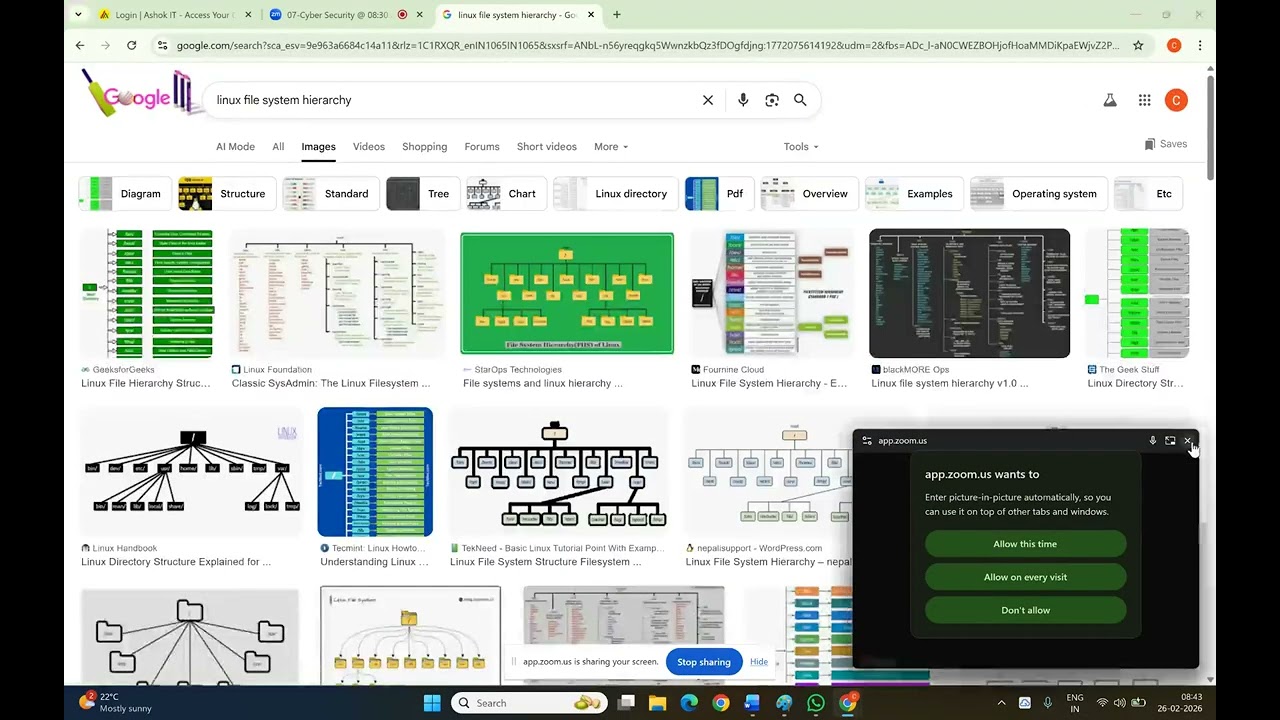Open the Short videos tab
The image size is (1280, 720).
point(547,147)
